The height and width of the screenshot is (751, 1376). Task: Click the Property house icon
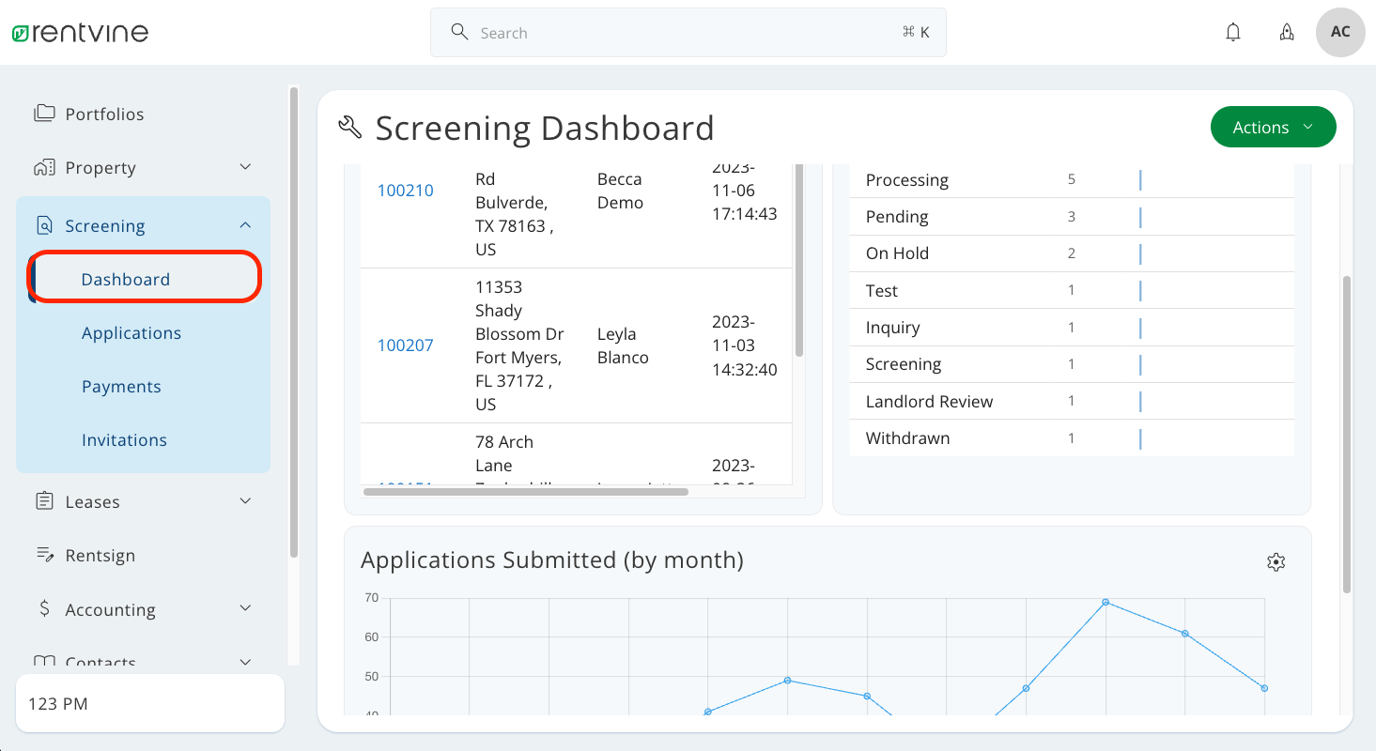point(44,167)
